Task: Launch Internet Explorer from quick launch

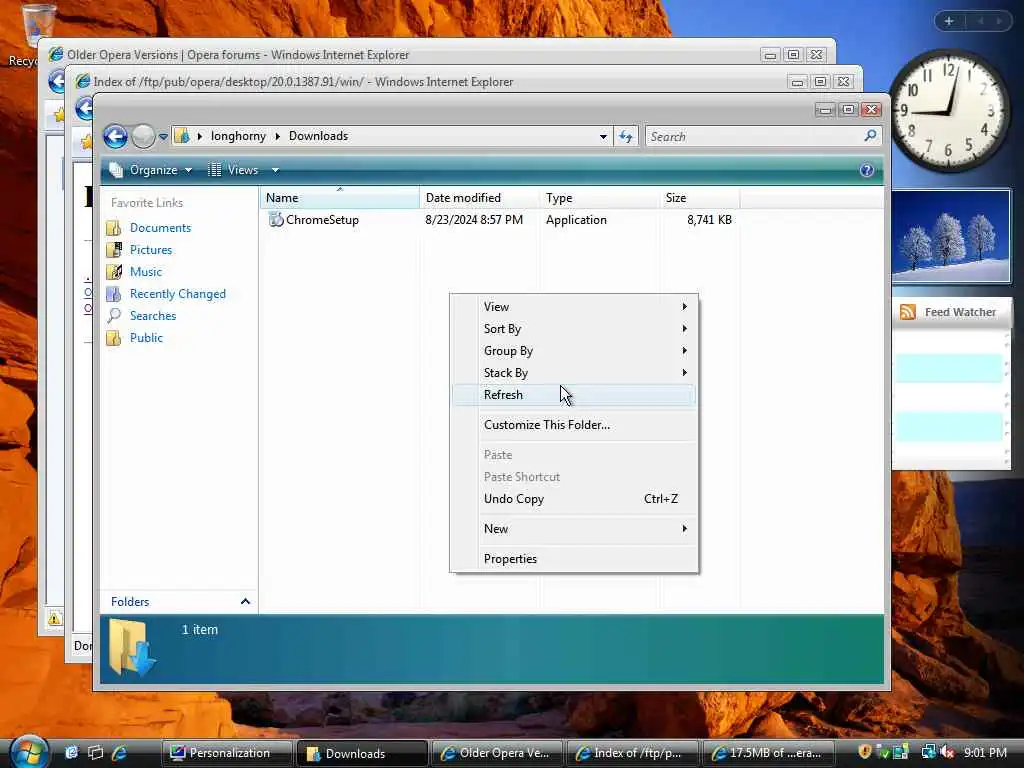Action: pyautogui.click(x=120, y=752)
